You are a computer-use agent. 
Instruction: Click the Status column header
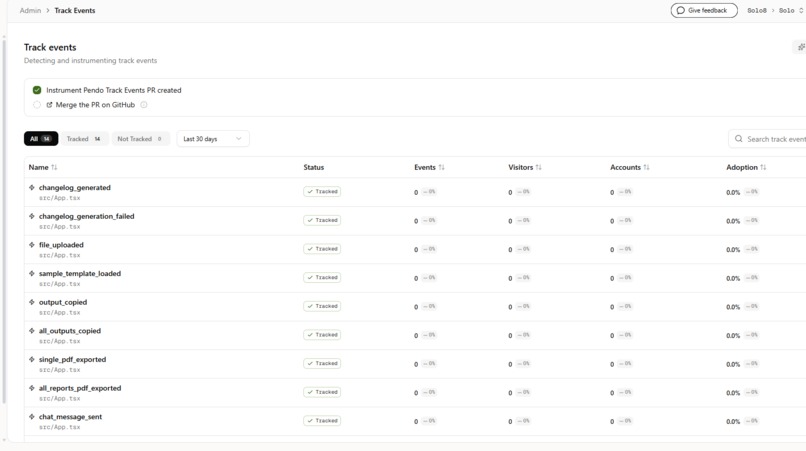click(x=314, y=168)
